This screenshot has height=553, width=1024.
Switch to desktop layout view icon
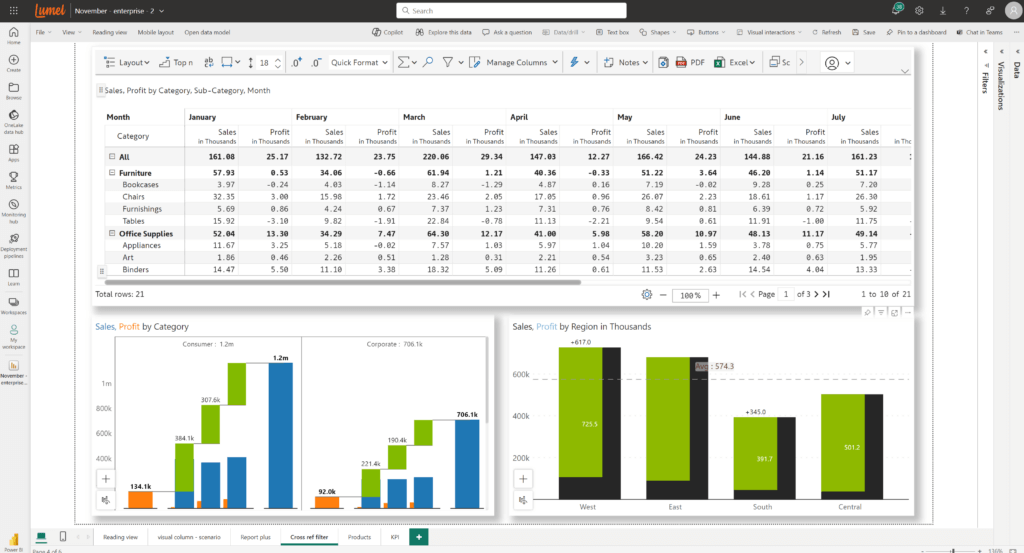click(41, 537)
